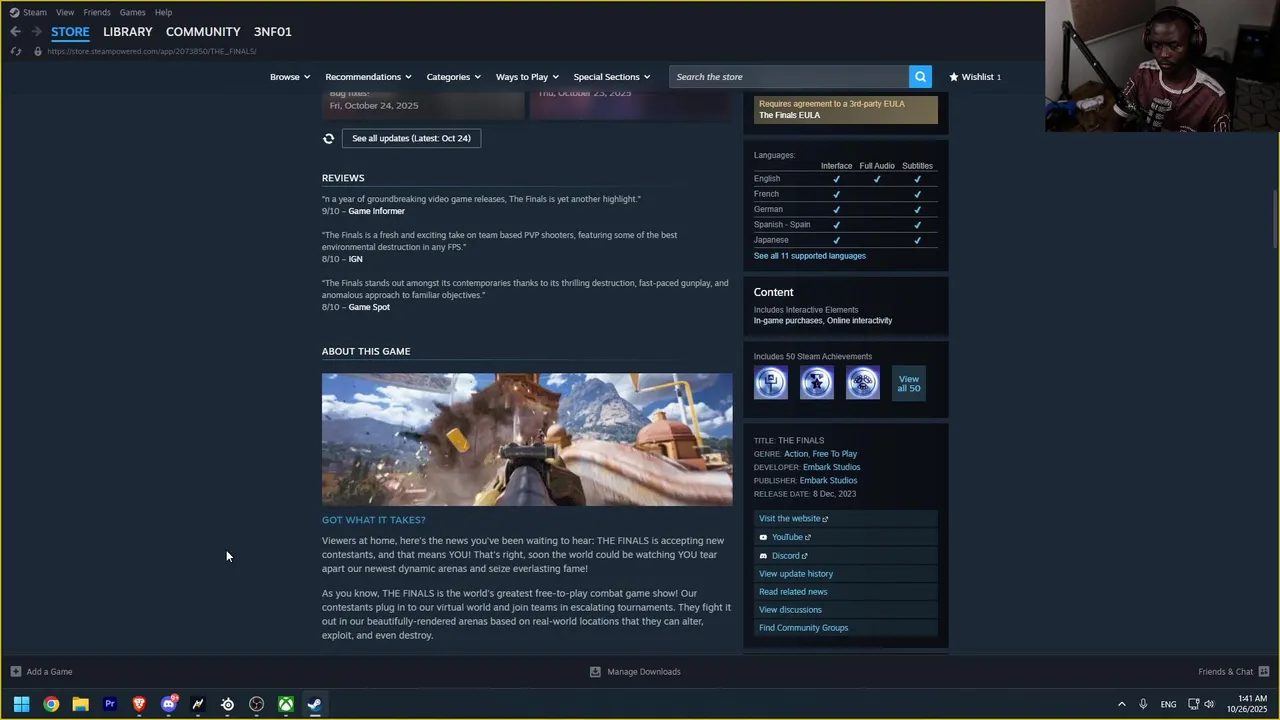This screenshot has width=1280, height=720.
Task: Open the second achievement icon with star
Action: click(817, 382)
